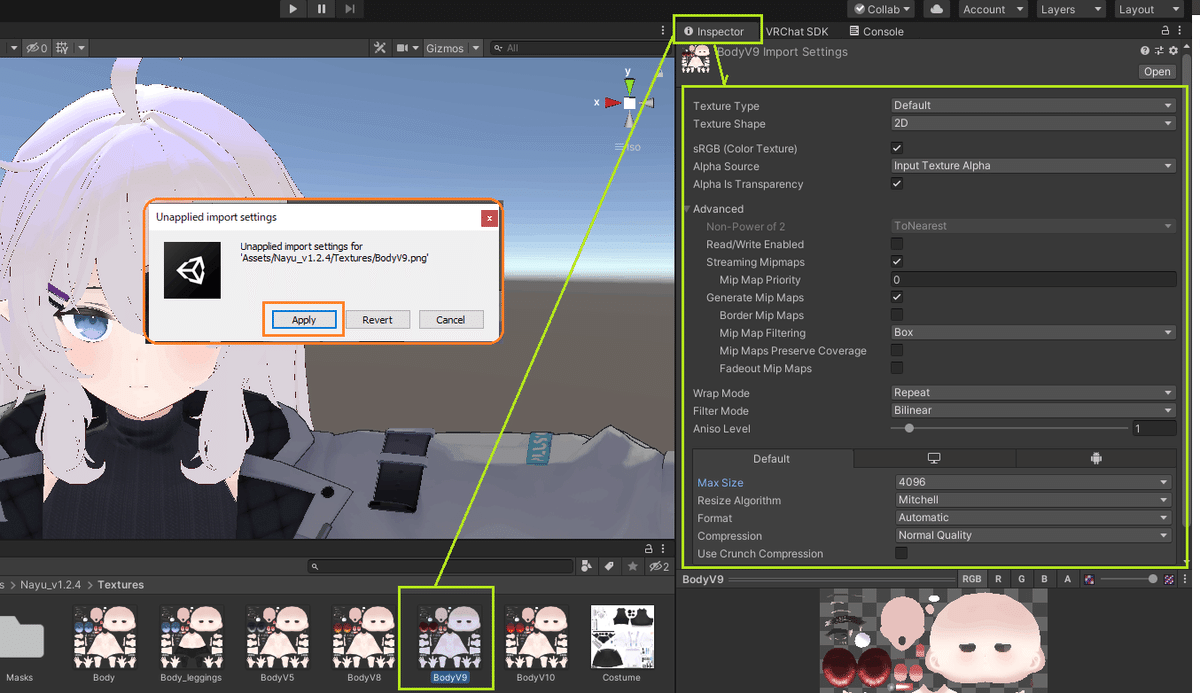Open the cloud services icon
1200x693 pixels.
(936, 9)
